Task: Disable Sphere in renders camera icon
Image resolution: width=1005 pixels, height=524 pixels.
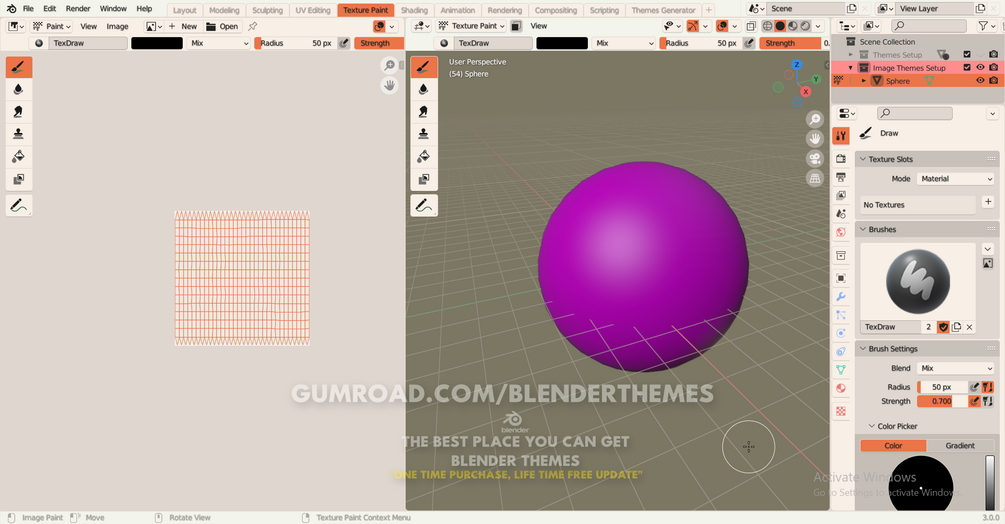Action: [x=993, y=81]
